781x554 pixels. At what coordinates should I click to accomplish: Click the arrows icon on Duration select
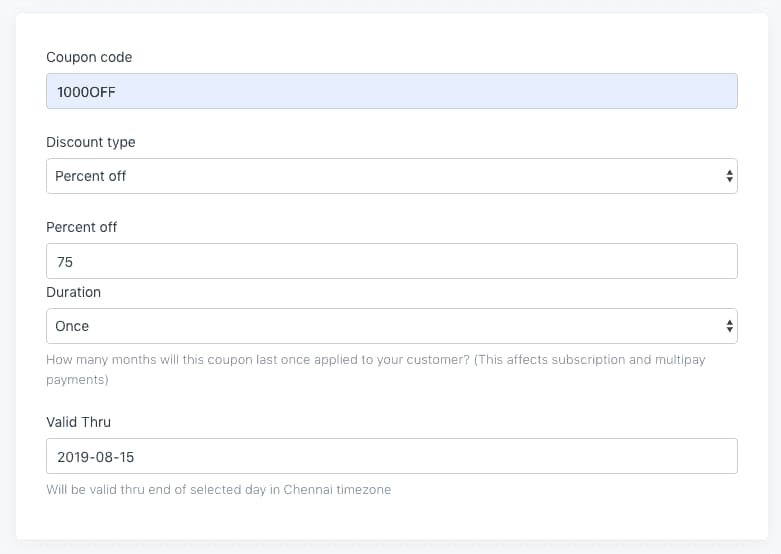click(729, 326)
